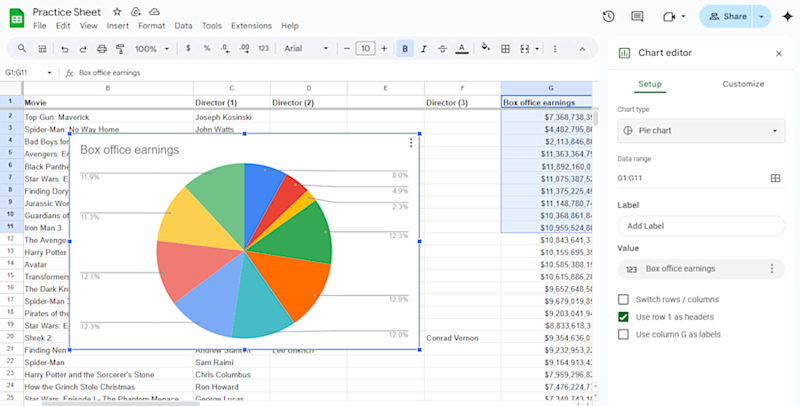
Task: Open the comments icon
Action: point(637,16)
